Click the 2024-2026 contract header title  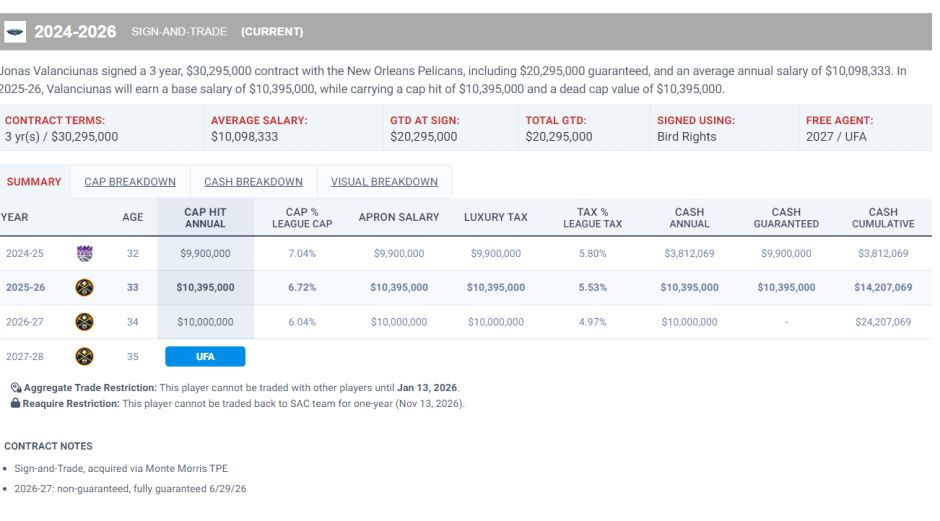[x=75, y=32]
